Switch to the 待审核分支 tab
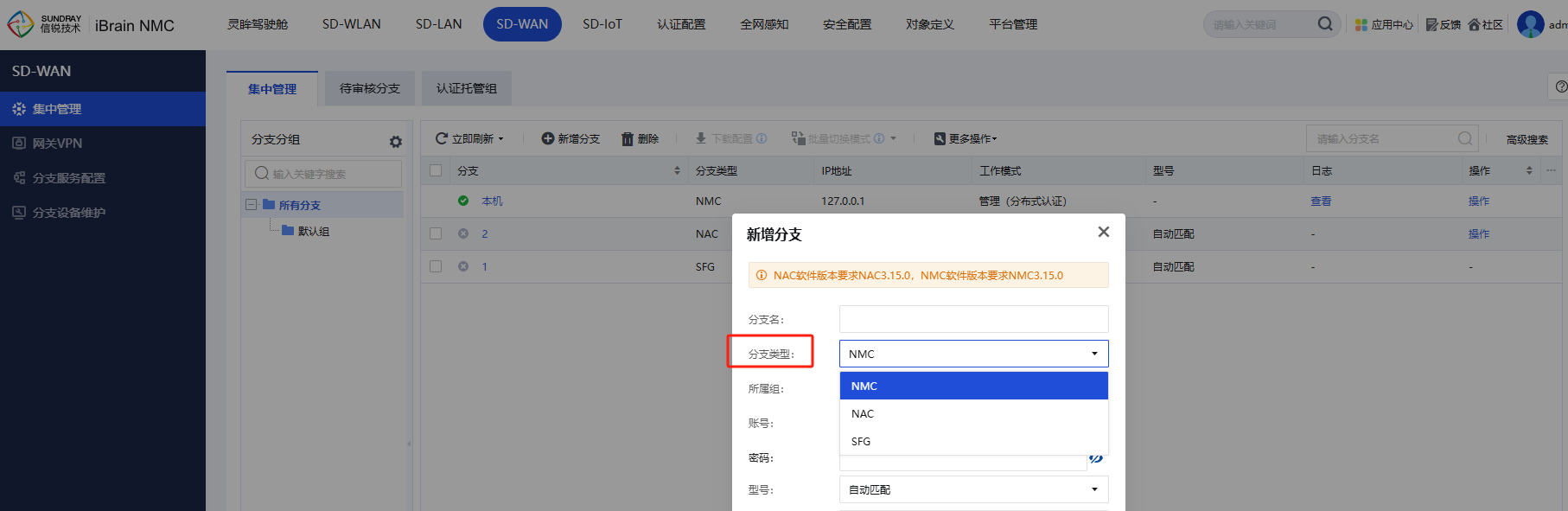Viewport: 1568px width, 511px height. [x=370, y=88]
